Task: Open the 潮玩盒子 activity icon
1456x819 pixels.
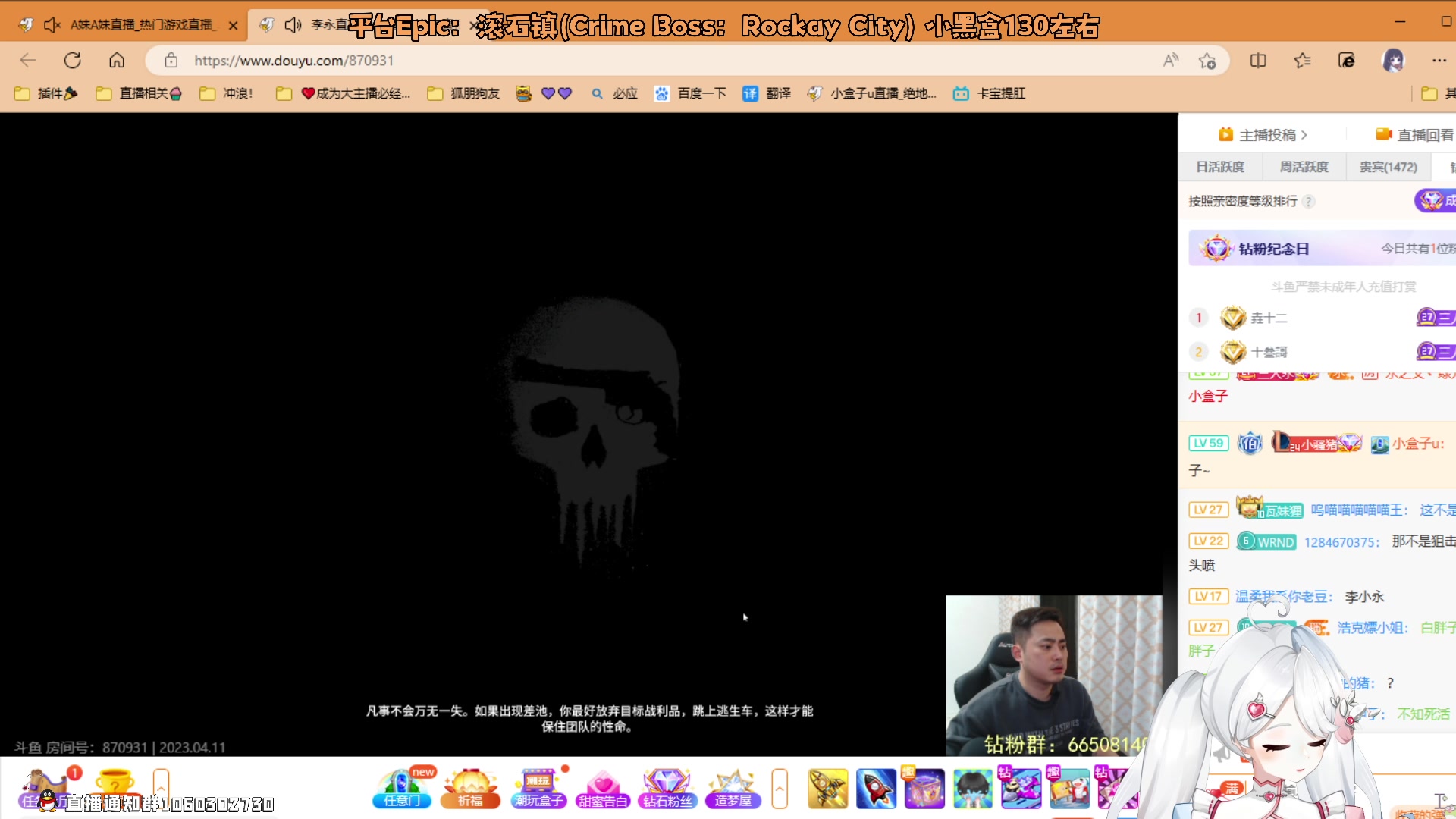Action: pos(538,789)
